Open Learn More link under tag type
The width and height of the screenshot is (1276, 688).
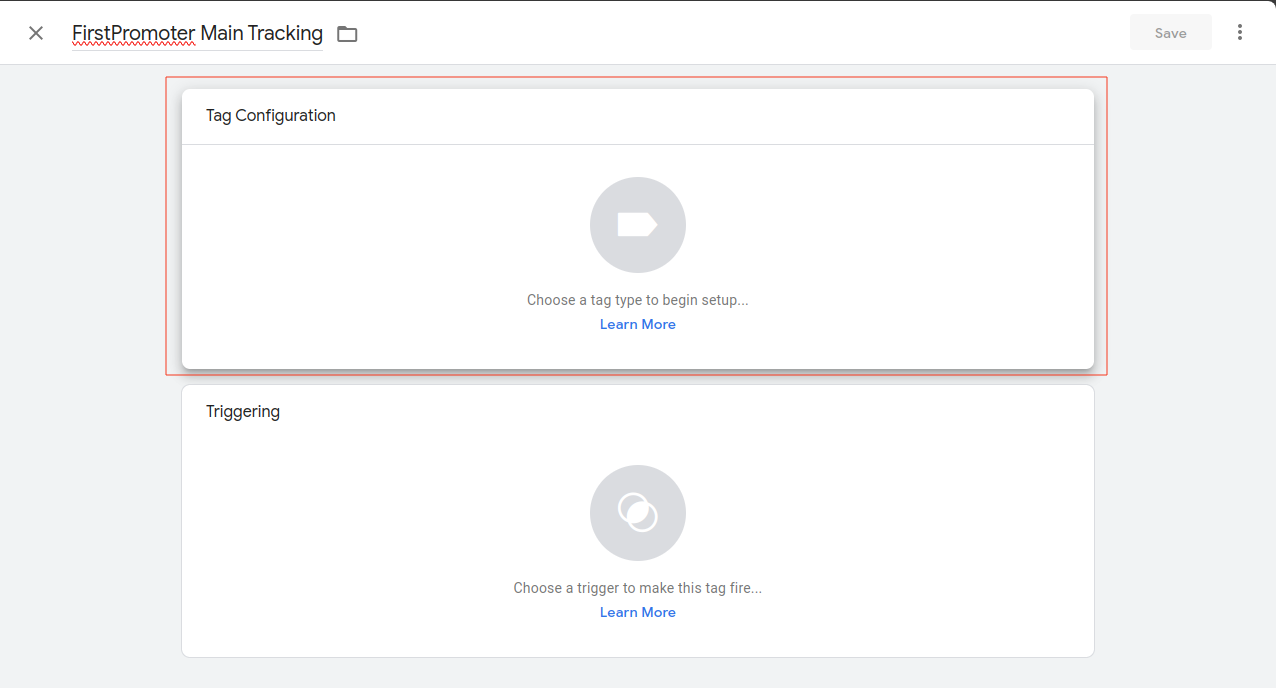[638, 324]
